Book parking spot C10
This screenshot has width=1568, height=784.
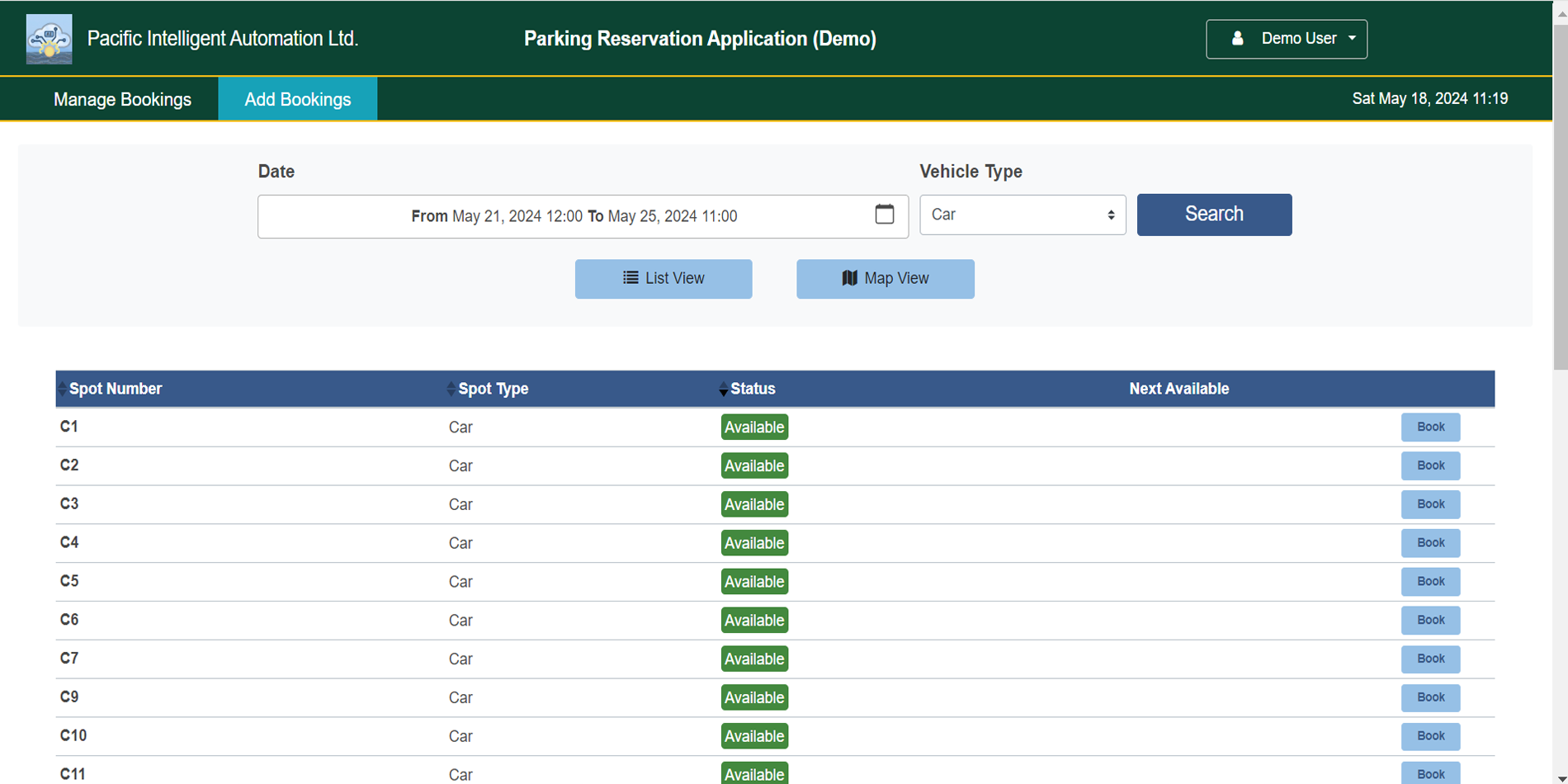tap(1430, 736)
